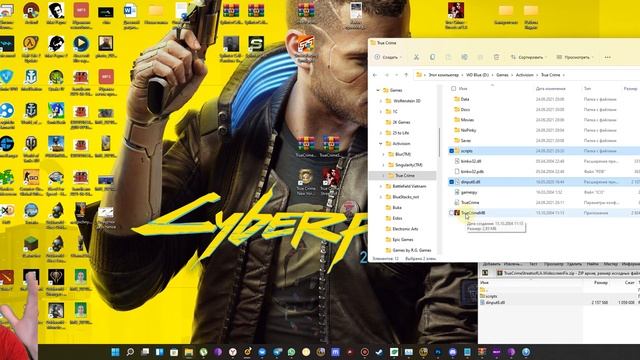Open taskbar Search magnifier

130,352
